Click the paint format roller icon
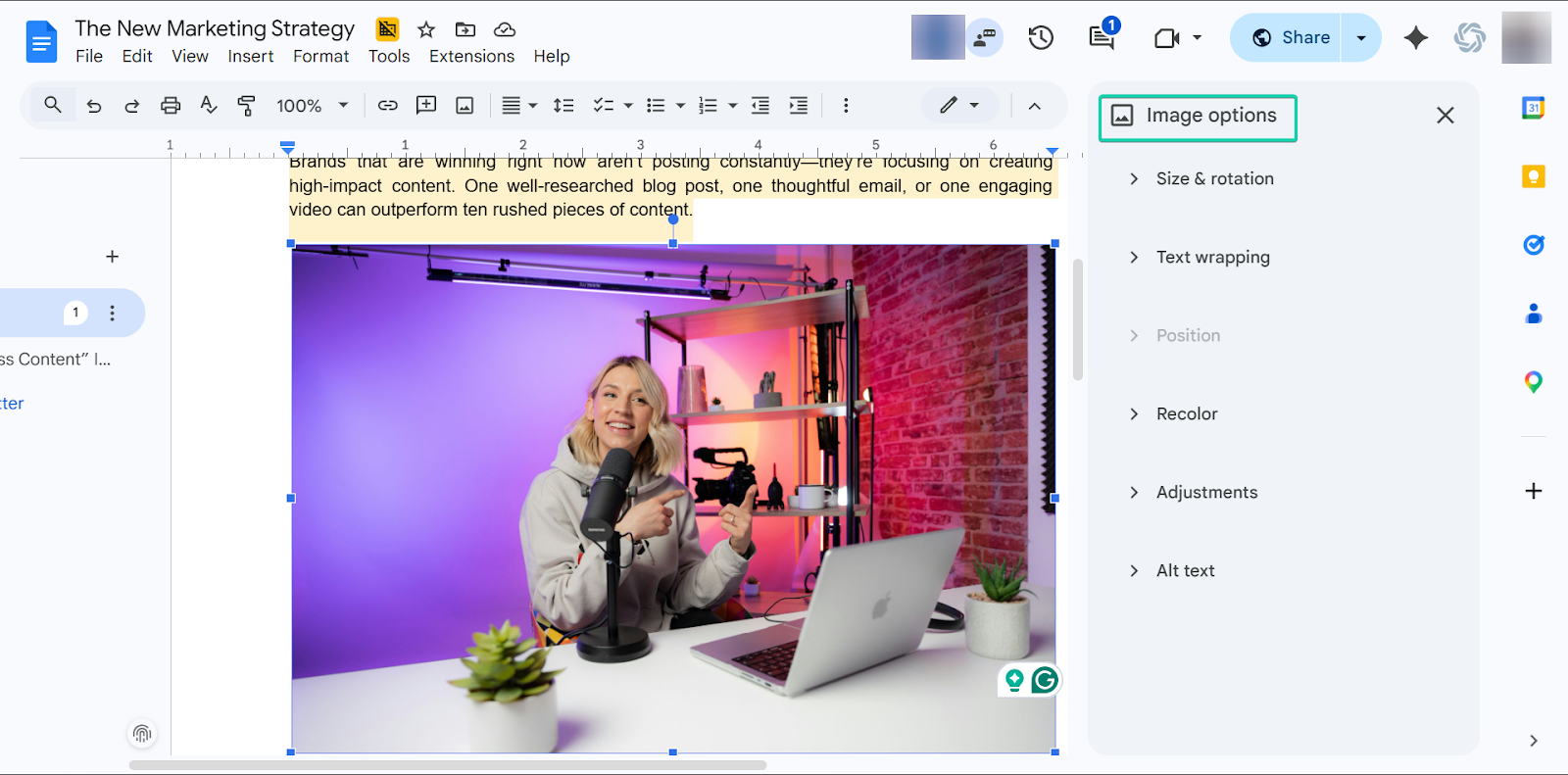The height and width of the screenshot is (775, 1568). point(246,105)
